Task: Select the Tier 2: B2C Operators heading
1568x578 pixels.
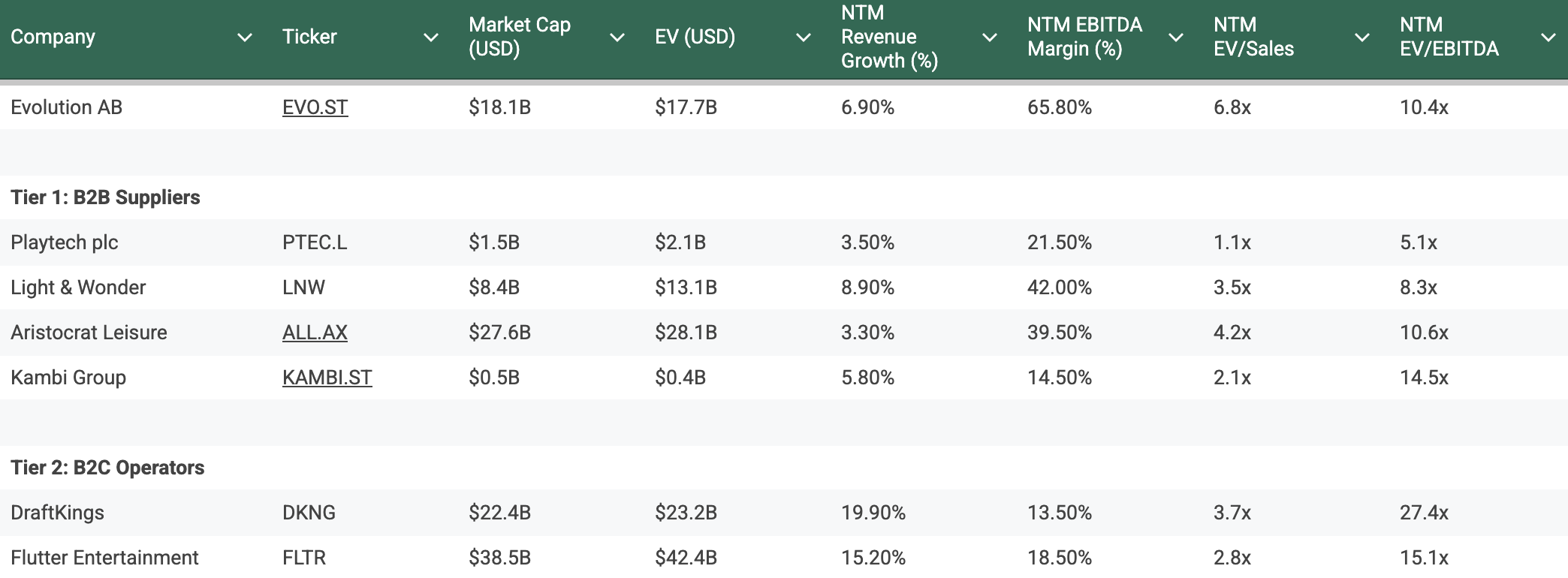Action: click(x=107, y=468)
